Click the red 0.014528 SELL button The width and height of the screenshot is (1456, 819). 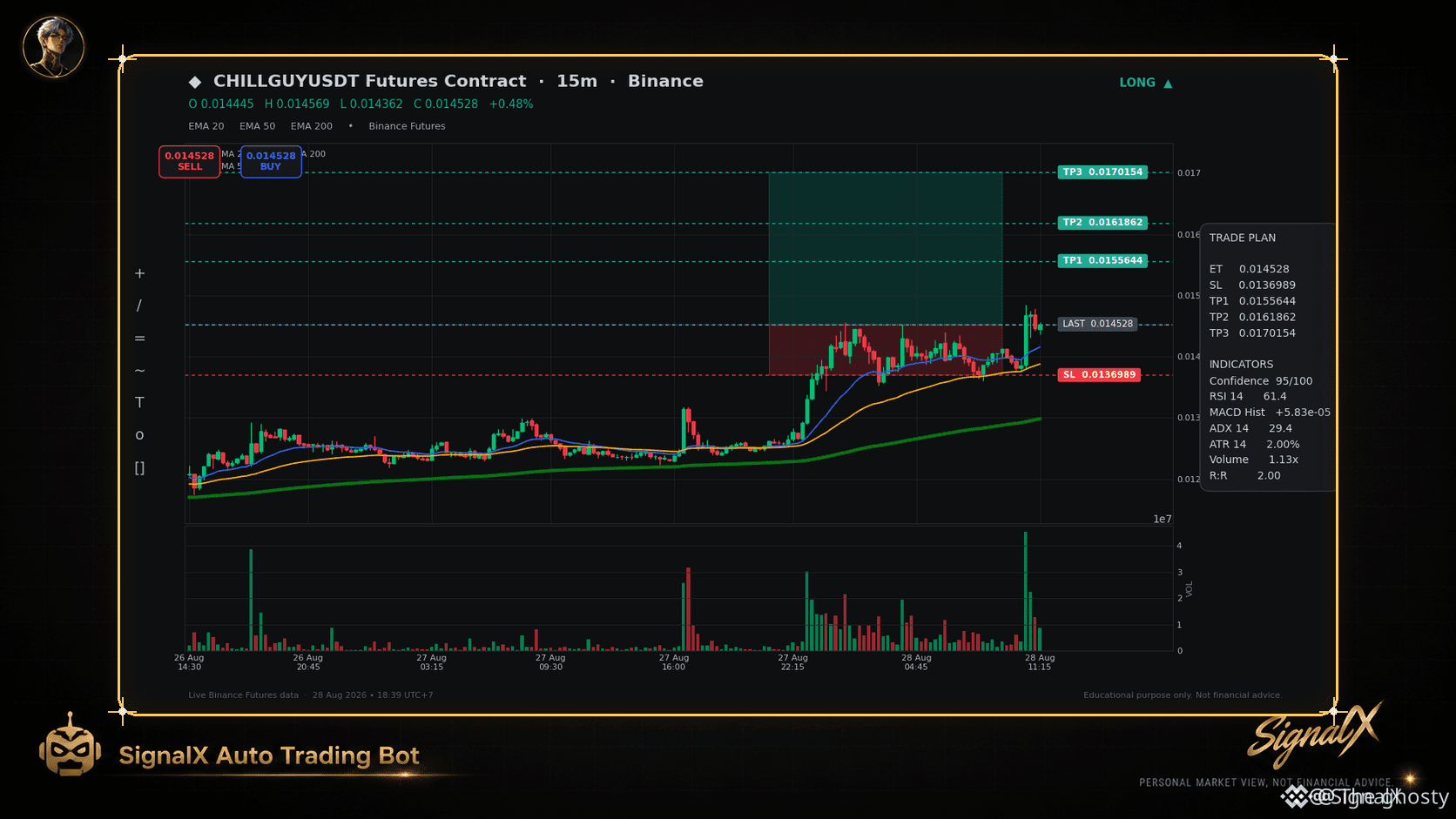[189, 161]
